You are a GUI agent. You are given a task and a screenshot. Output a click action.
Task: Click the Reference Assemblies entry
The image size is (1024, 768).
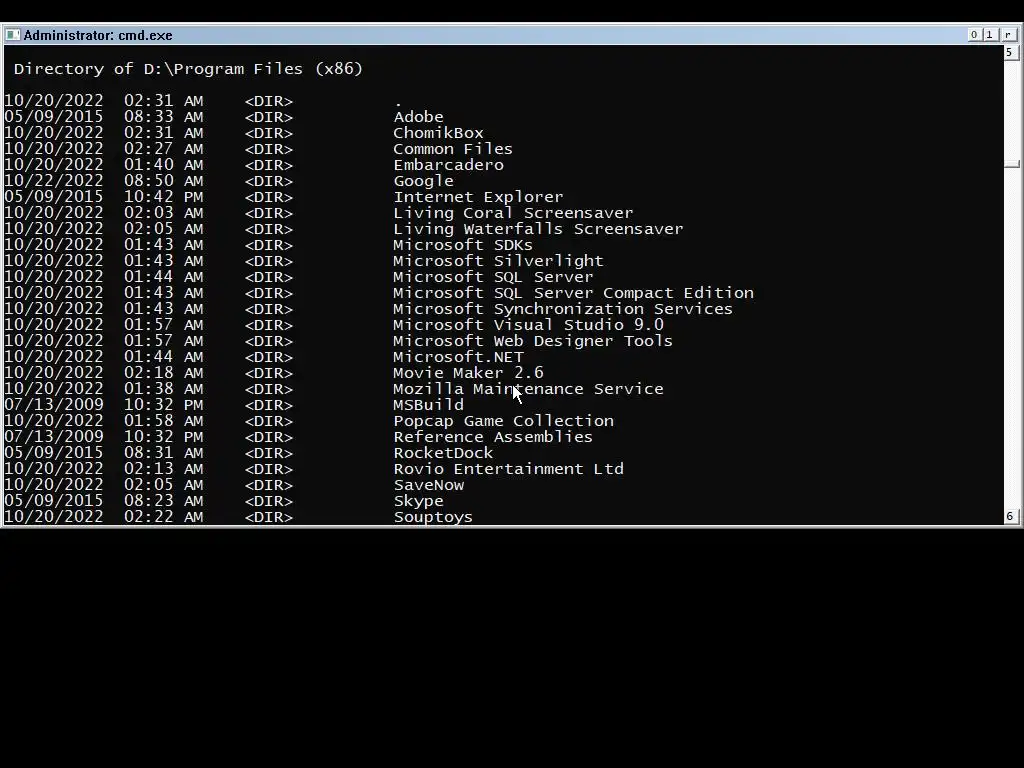[493, 437]
